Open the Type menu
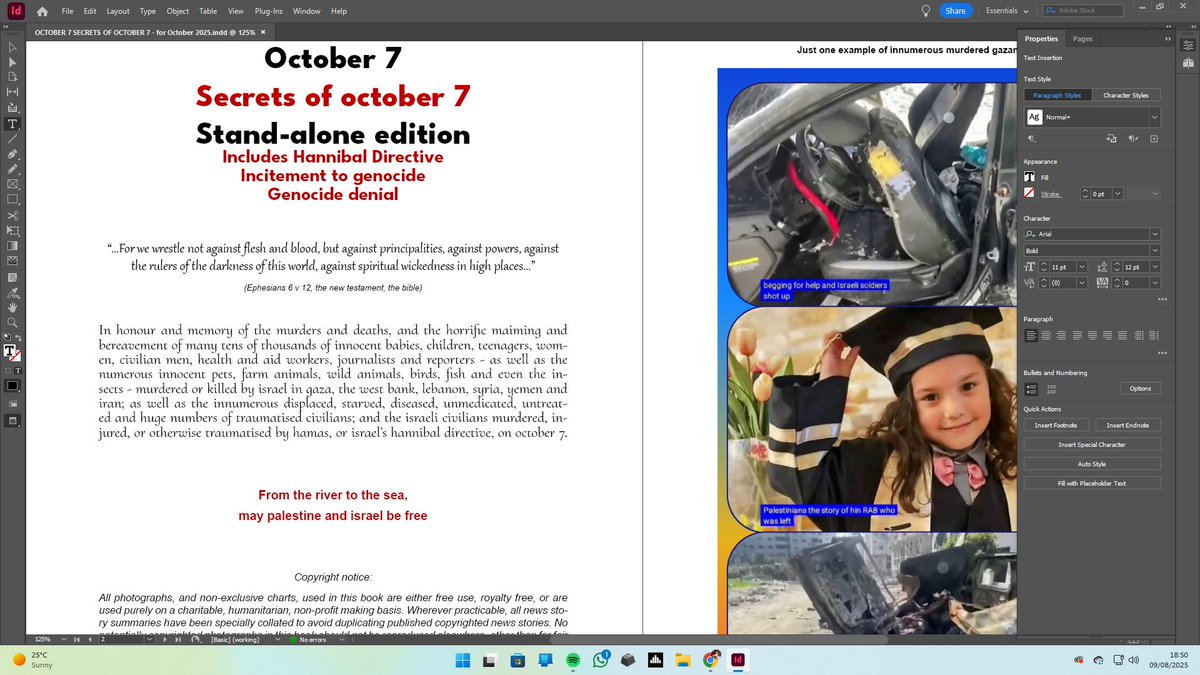Viewport: 1200px width, 675px height. [x=148, y=11]
